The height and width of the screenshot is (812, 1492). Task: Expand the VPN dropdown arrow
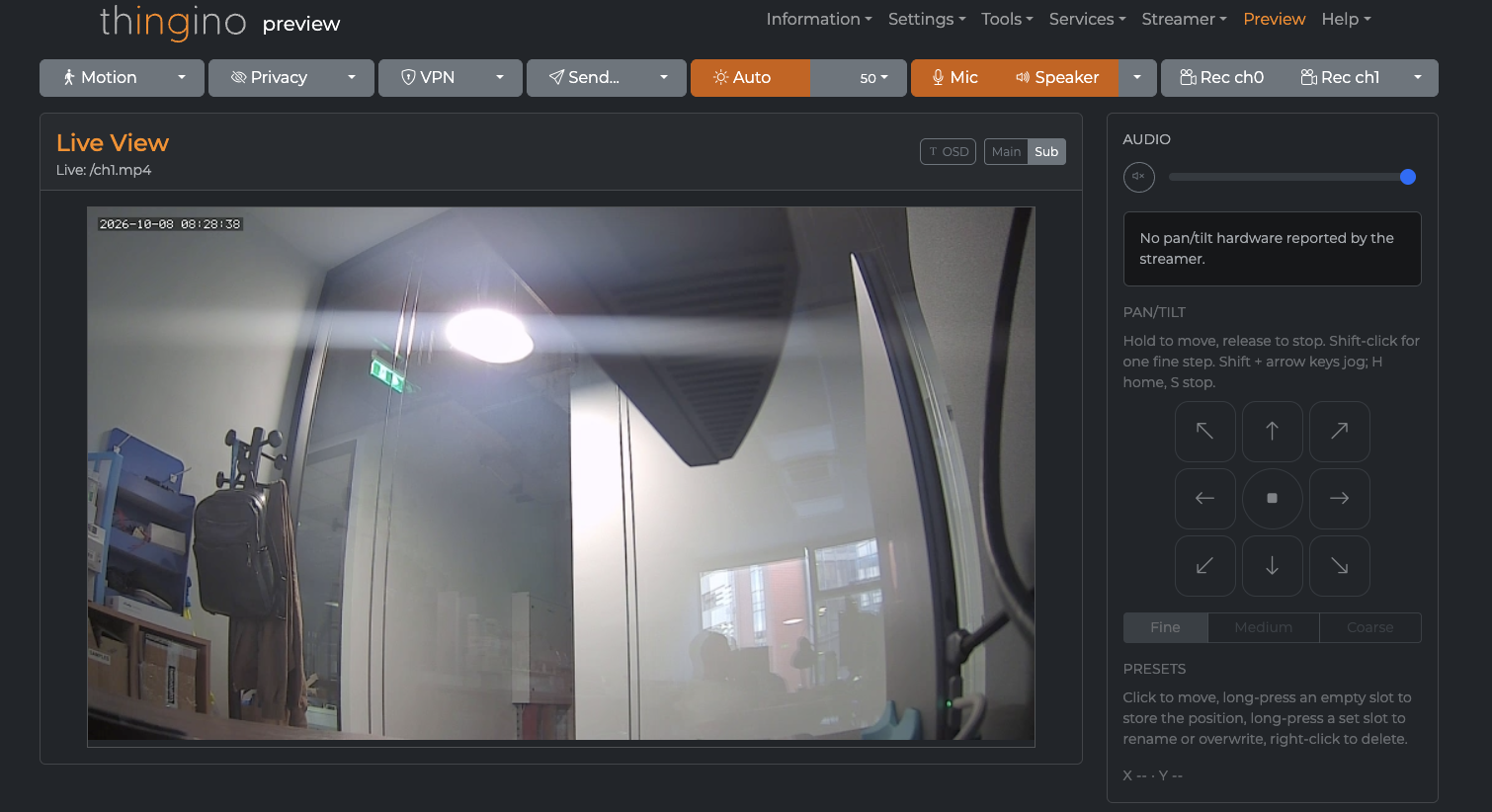500,78
